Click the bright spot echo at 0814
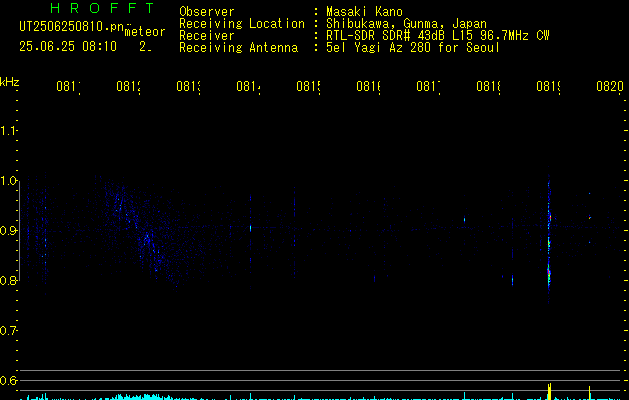This screenshot has width=629, height=400. click(251, 228)
